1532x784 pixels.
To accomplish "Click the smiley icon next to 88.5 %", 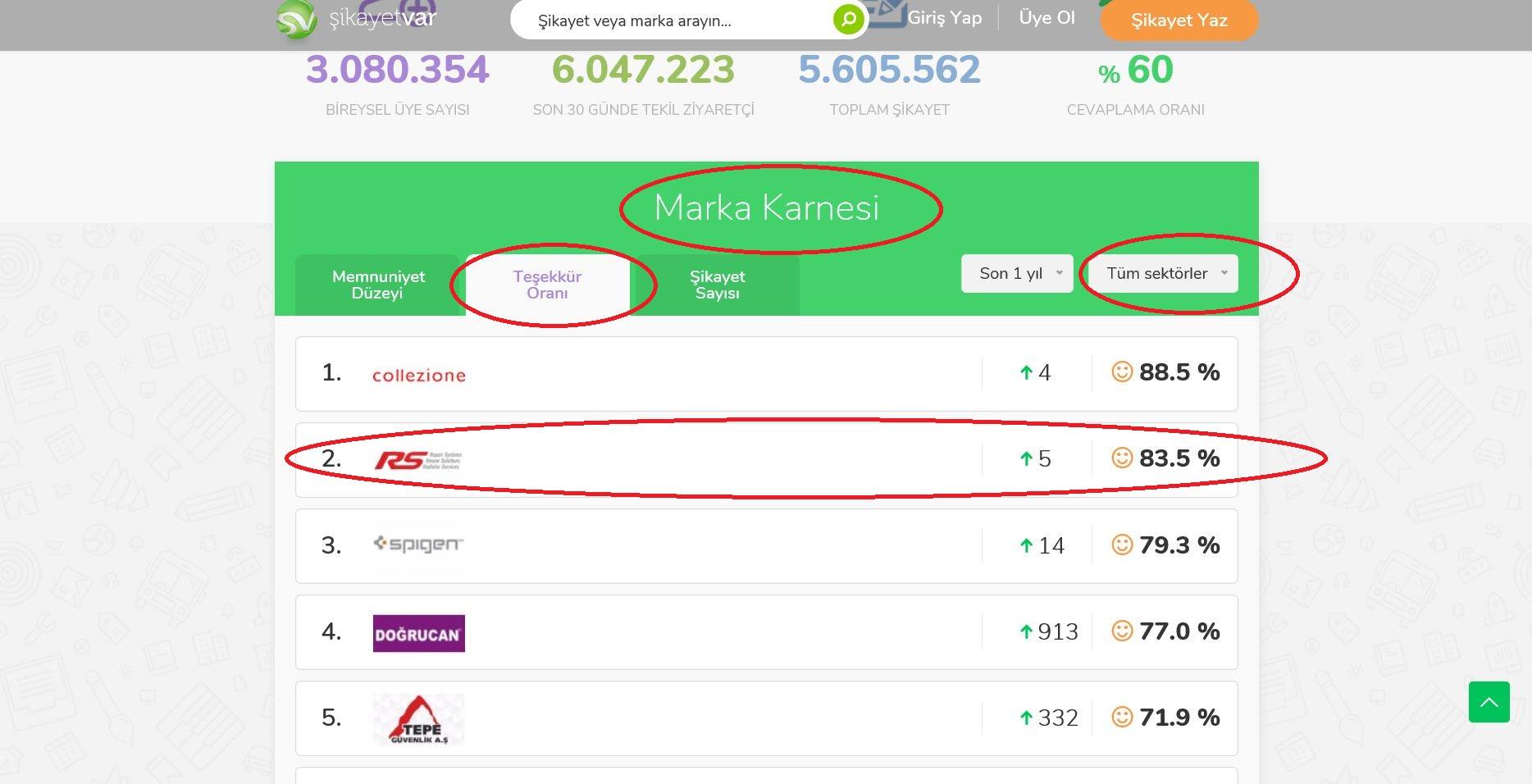I will coord(1122,371).
